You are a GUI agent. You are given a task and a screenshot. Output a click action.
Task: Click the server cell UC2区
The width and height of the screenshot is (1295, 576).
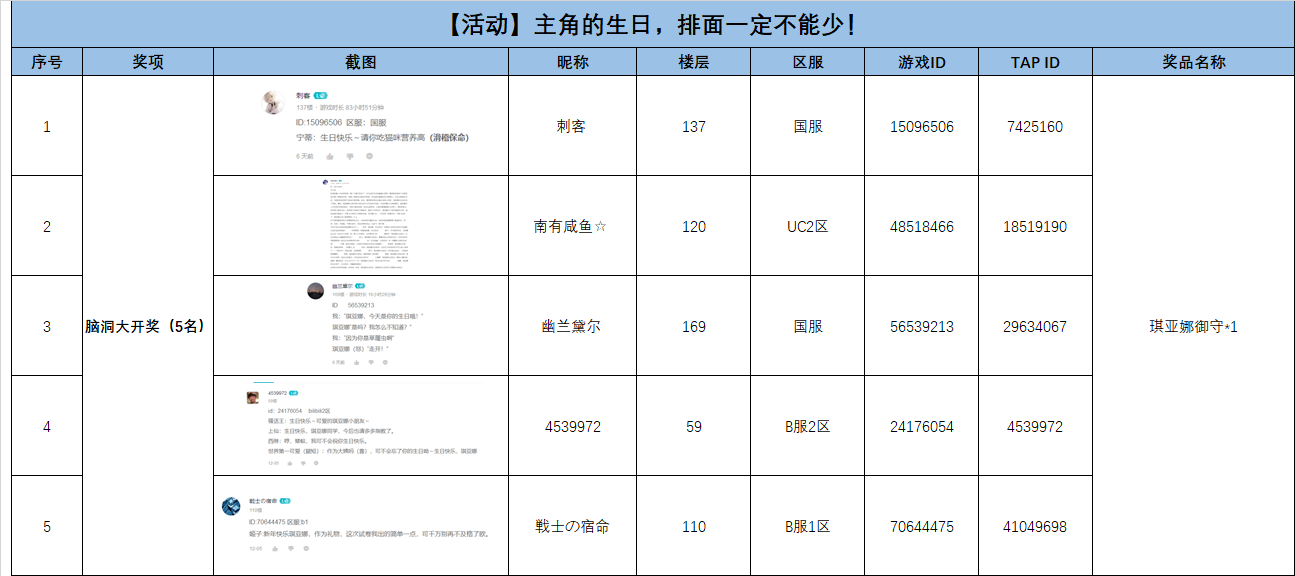(x=808, y=226)
